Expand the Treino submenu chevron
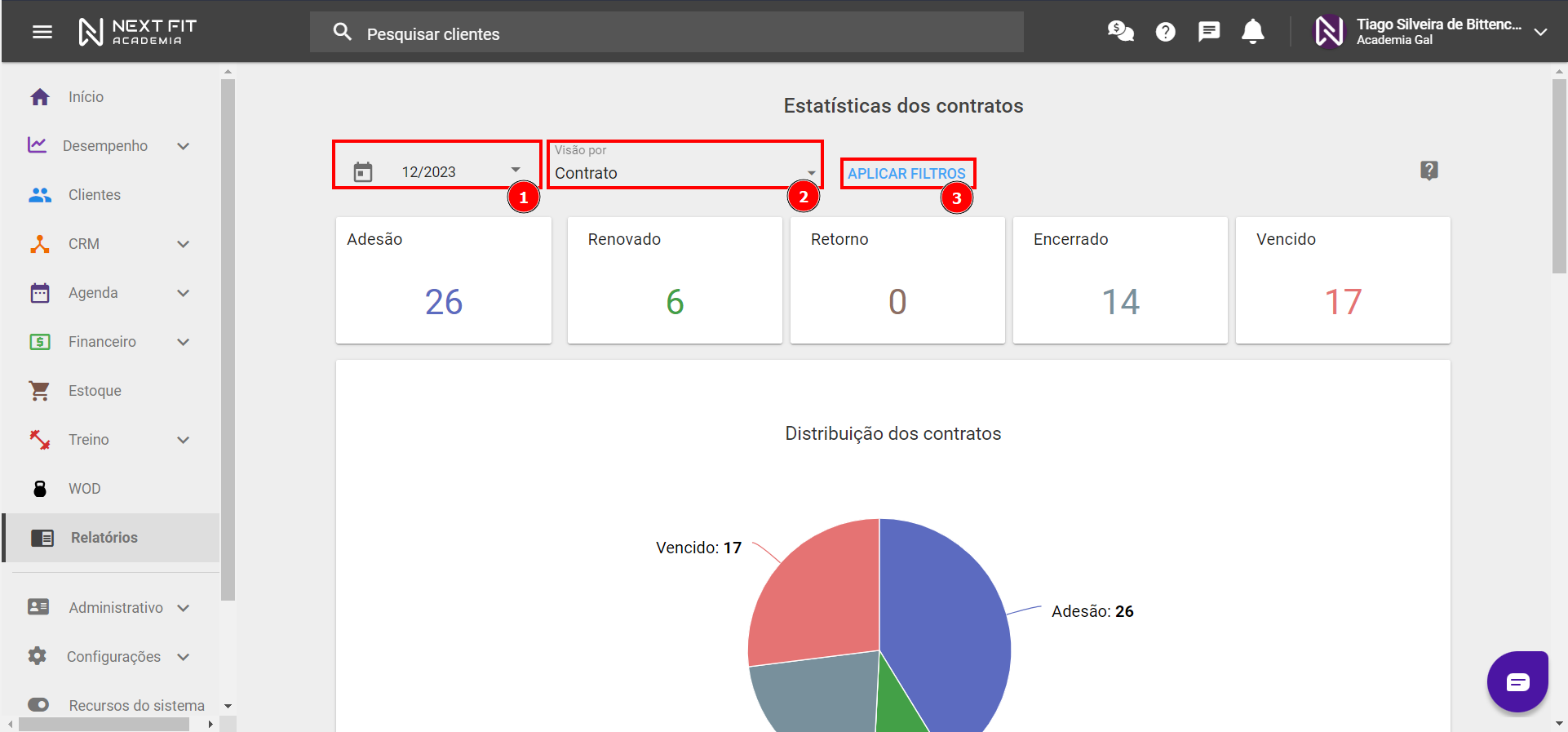Image resolution: width=1568 pixels, height=732 pixels. (x=184, y=440)
